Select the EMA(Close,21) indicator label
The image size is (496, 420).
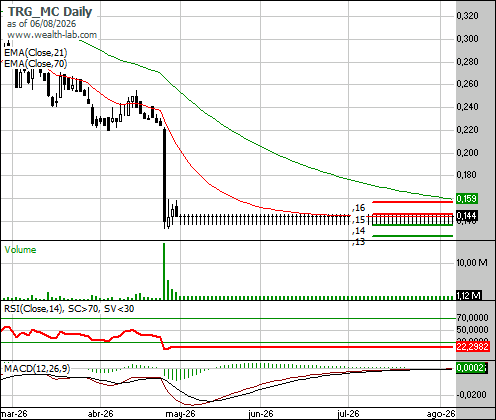(x=36, y=53)
